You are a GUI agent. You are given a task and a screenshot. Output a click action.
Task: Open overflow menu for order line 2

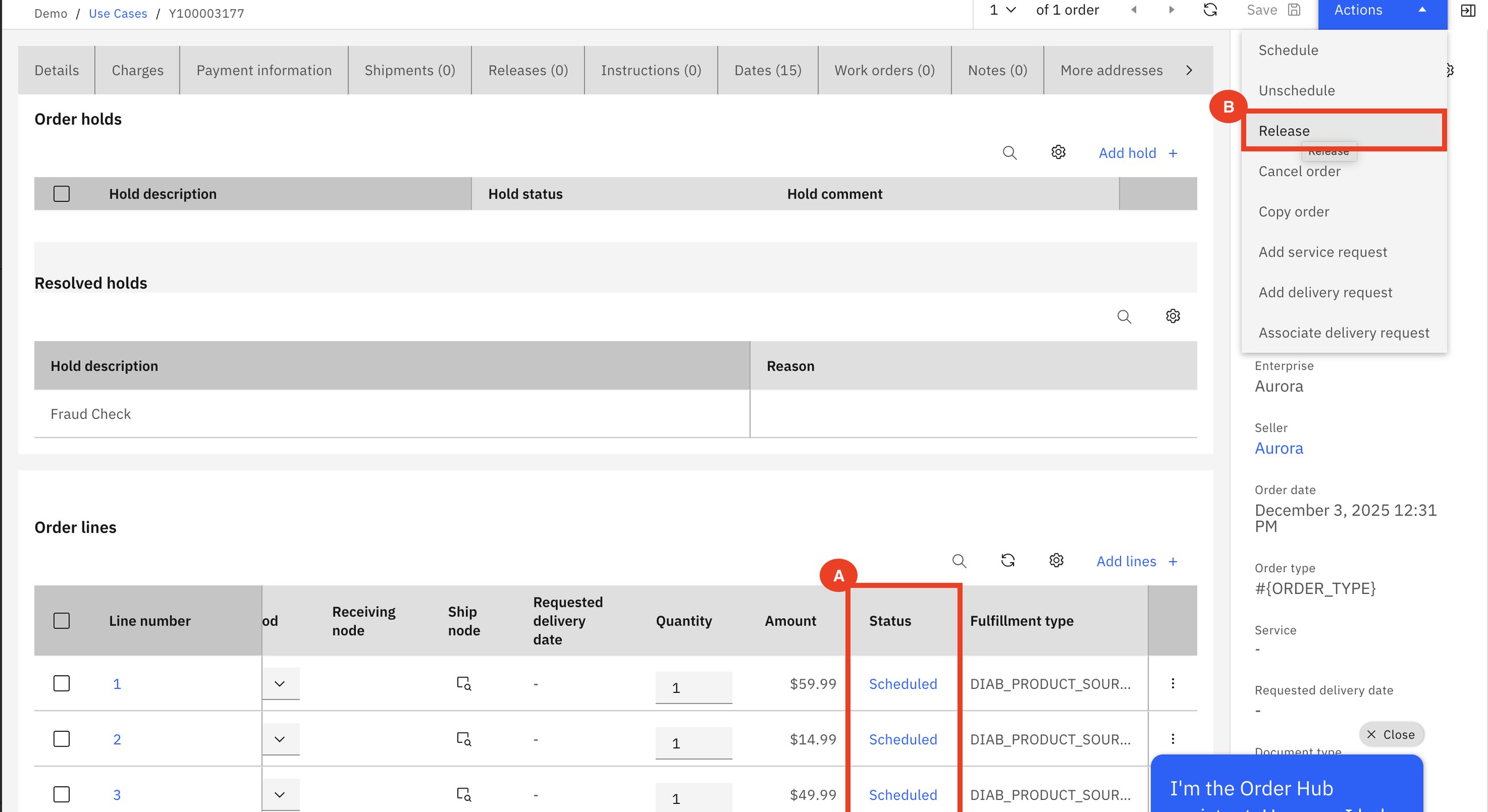point(1173,739)
